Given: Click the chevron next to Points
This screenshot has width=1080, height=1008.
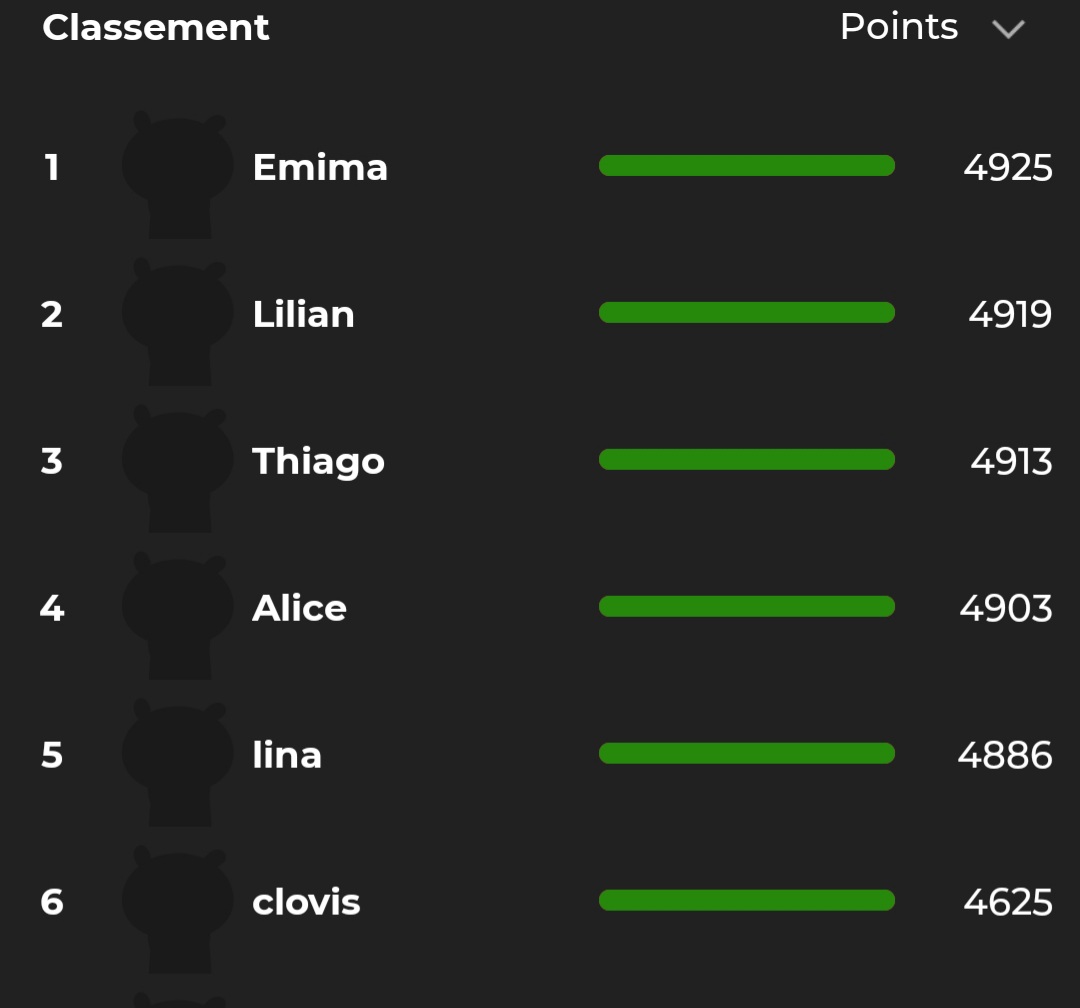Looking at the screenshot, I should click(1008, 30).
